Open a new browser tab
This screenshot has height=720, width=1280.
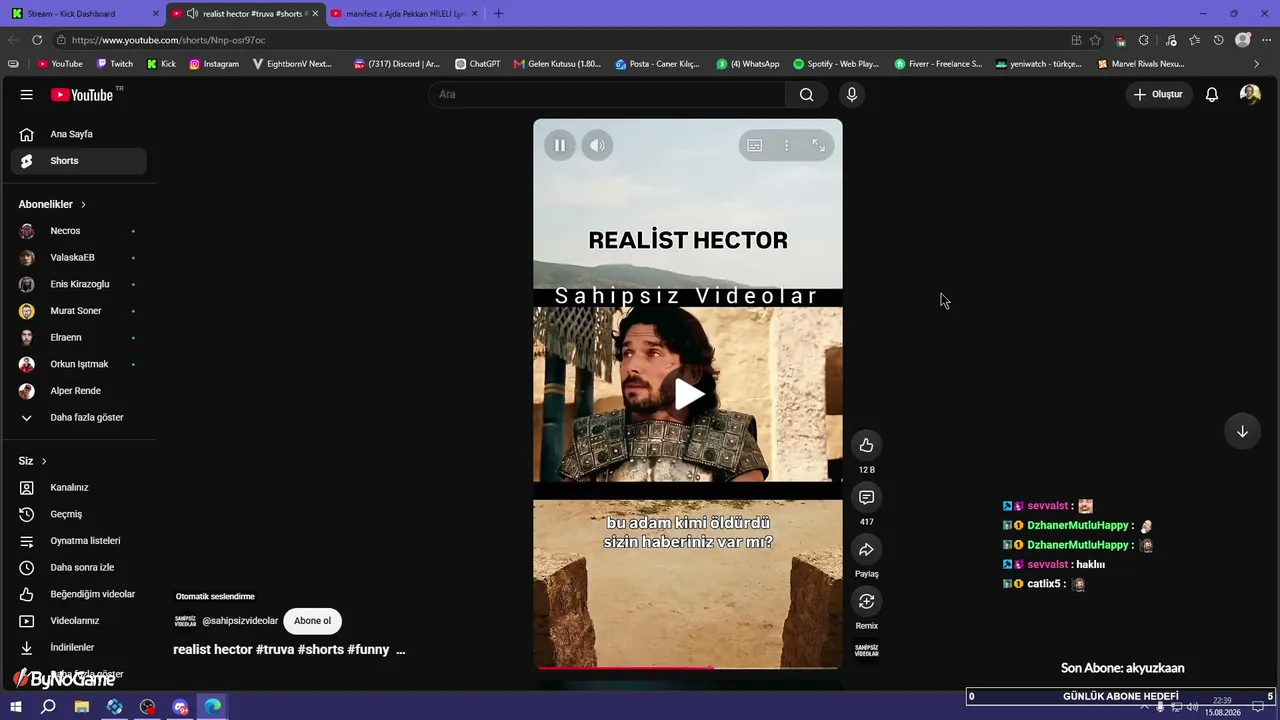click(498, 14)
